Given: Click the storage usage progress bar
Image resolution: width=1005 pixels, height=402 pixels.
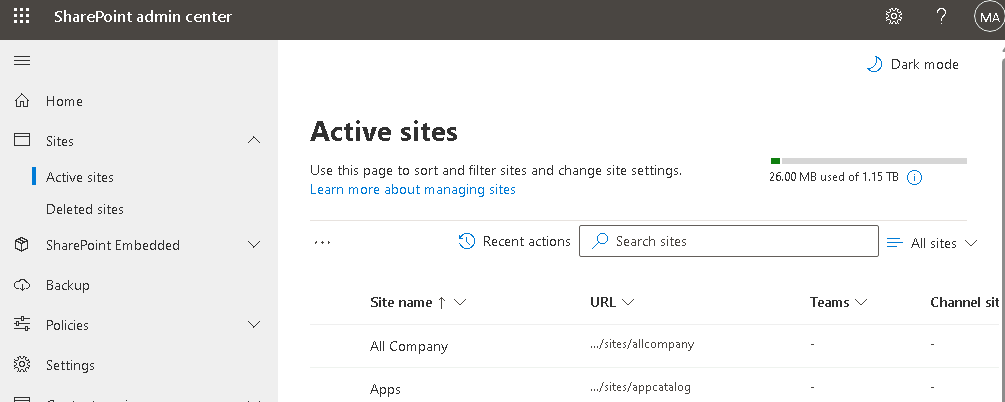Looking at the screenshot, I should 868,161.
